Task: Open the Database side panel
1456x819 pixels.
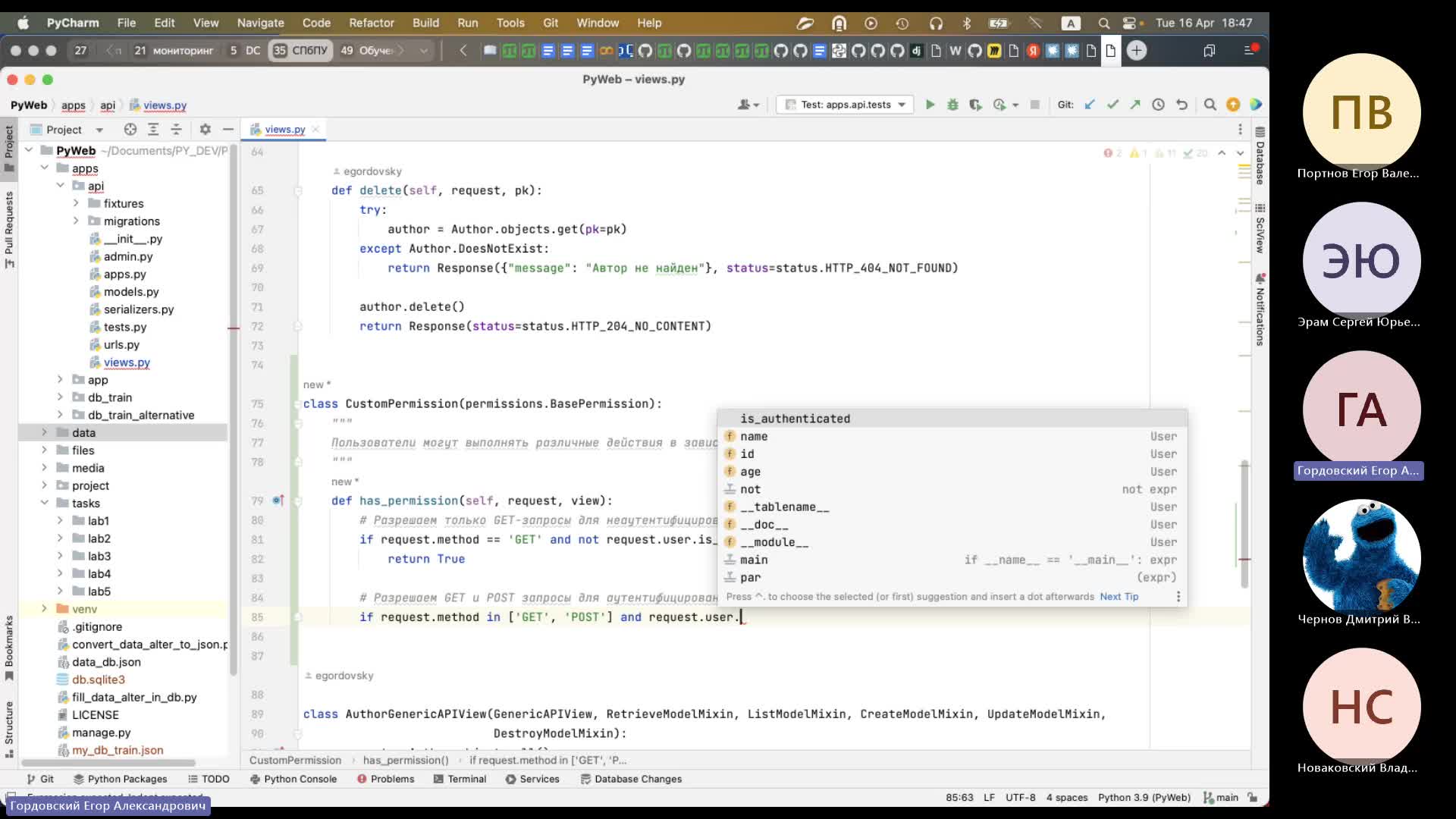Action: [x=1260, y=155]
